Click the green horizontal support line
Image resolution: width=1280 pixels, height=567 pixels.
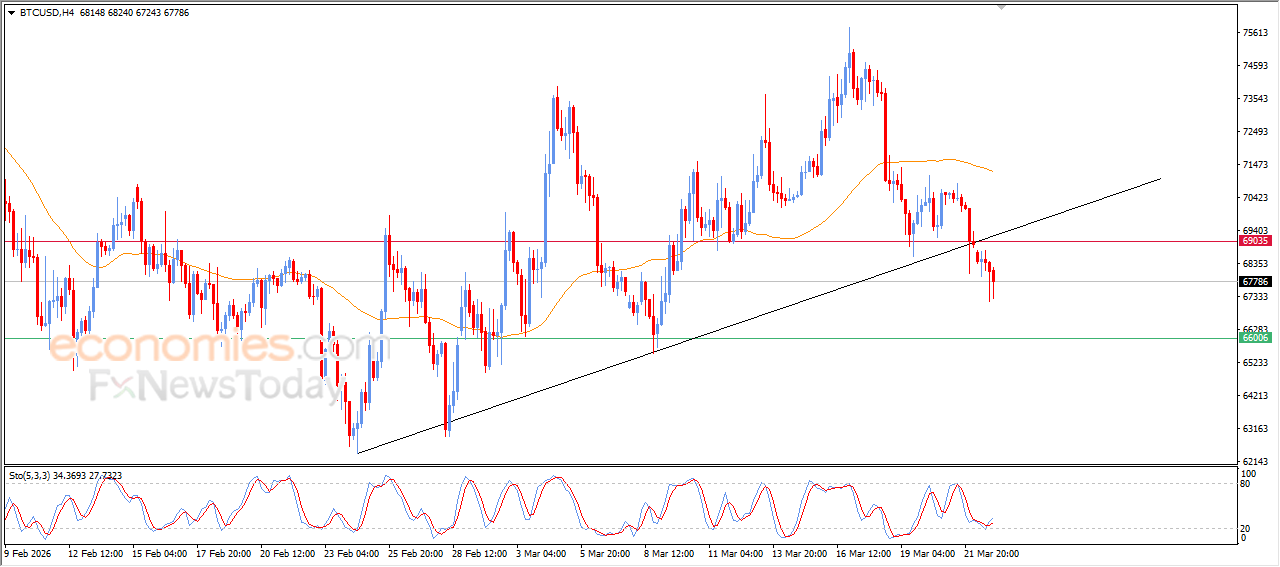[620, 338]
